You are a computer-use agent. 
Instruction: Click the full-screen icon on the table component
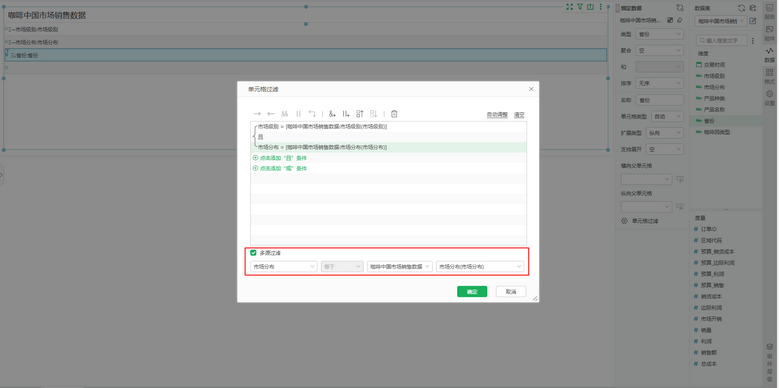click(570, 7)
